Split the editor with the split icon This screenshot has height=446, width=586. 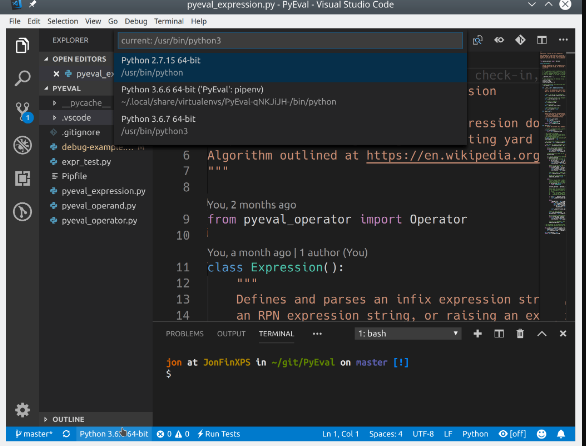(x=542, y=40)
